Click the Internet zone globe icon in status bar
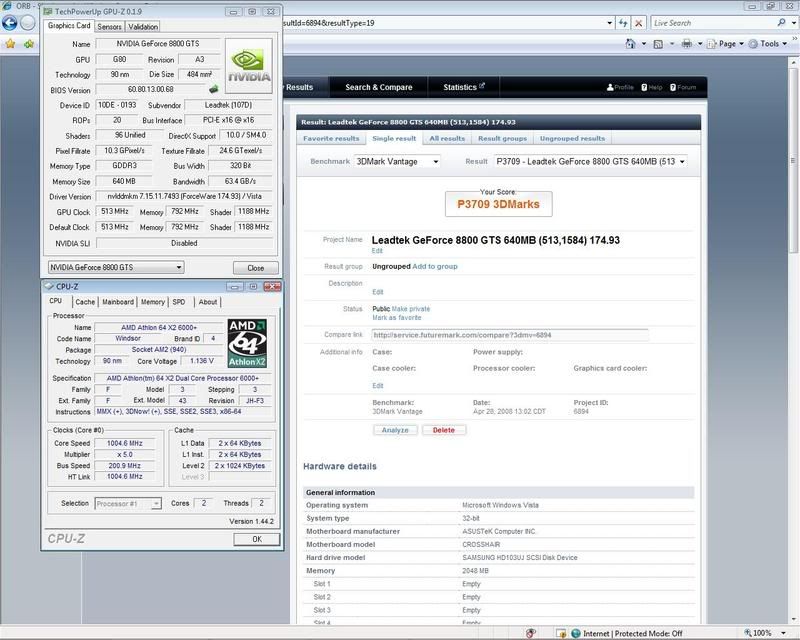The height and width of the screenshot is (640, 800). pyautogui.click(x=576, y=633)
